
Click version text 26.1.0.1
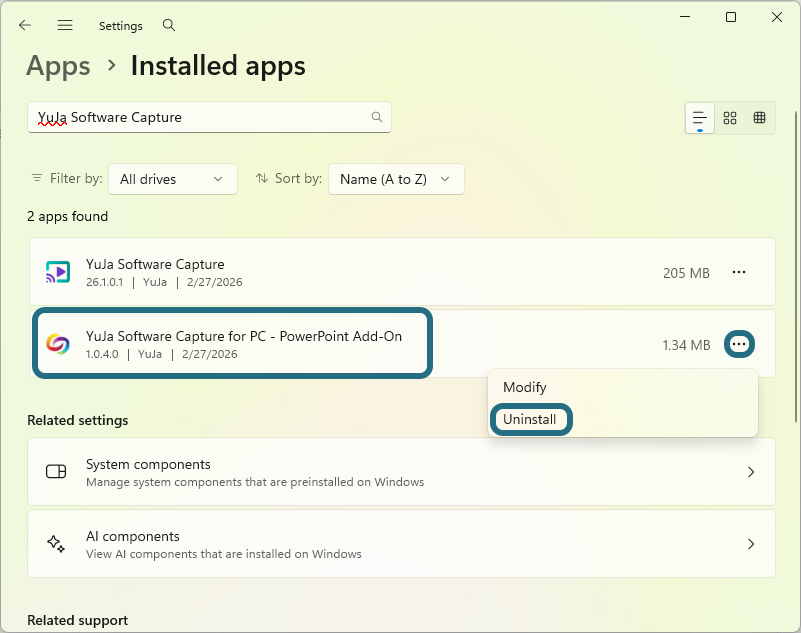pyautogui.click(x=104, y=282)
